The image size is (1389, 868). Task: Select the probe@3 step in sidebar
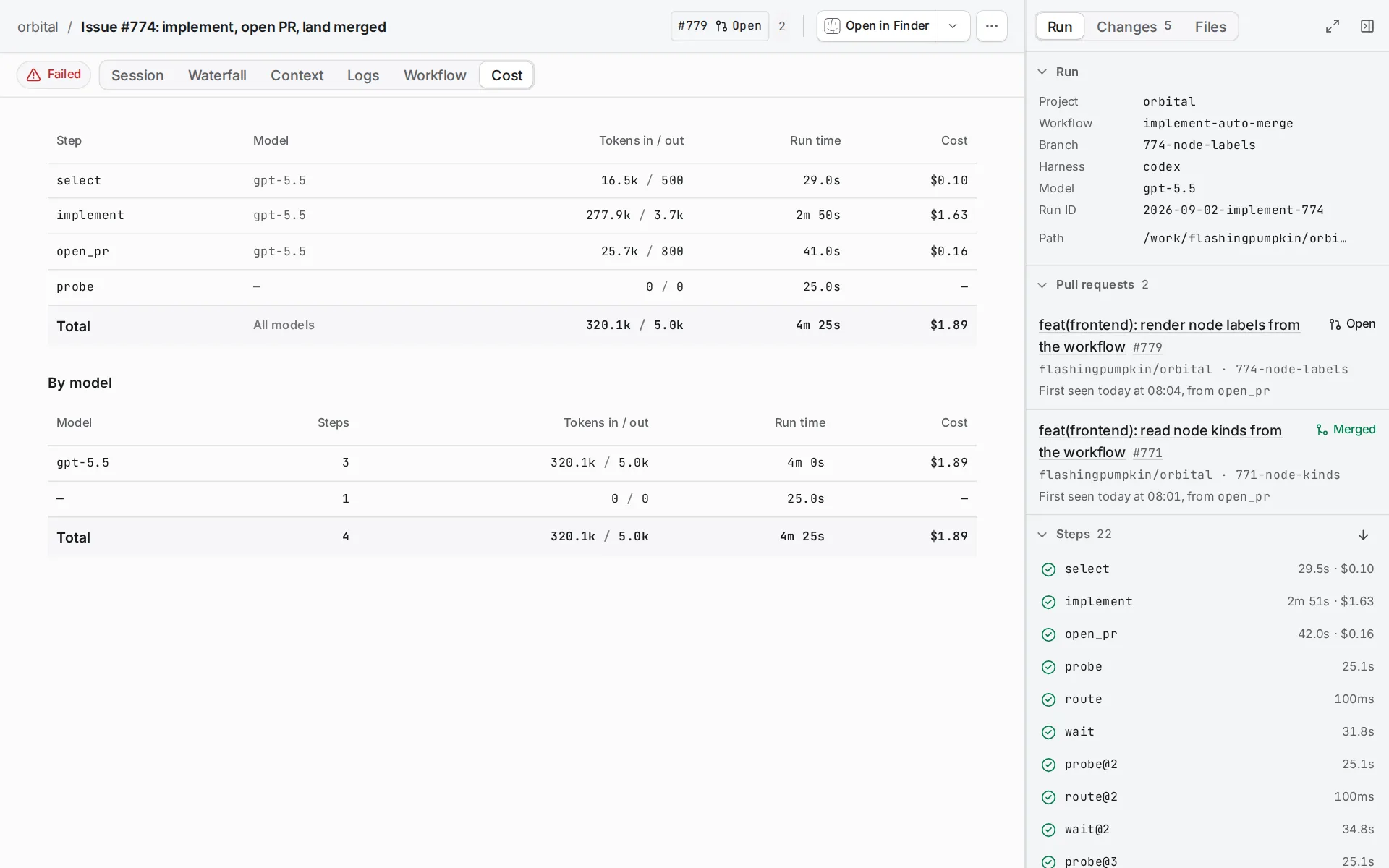[x=1207, y=861]
